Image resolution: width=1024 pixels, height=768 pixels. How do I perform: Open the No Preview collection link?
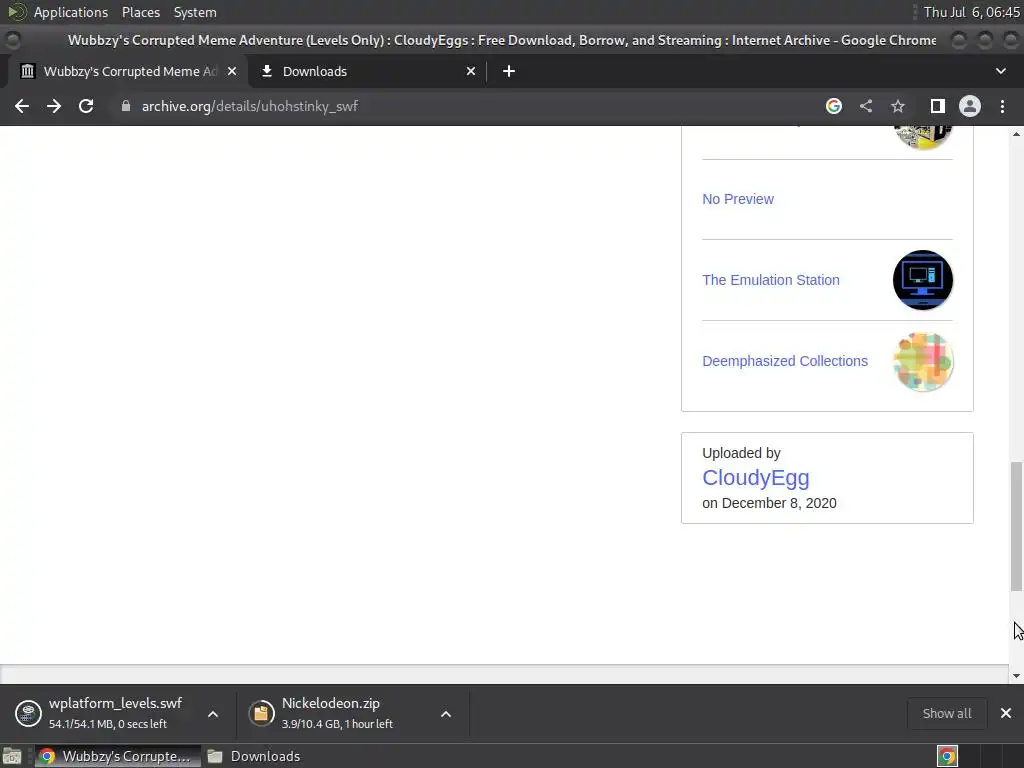coord(738,199)
